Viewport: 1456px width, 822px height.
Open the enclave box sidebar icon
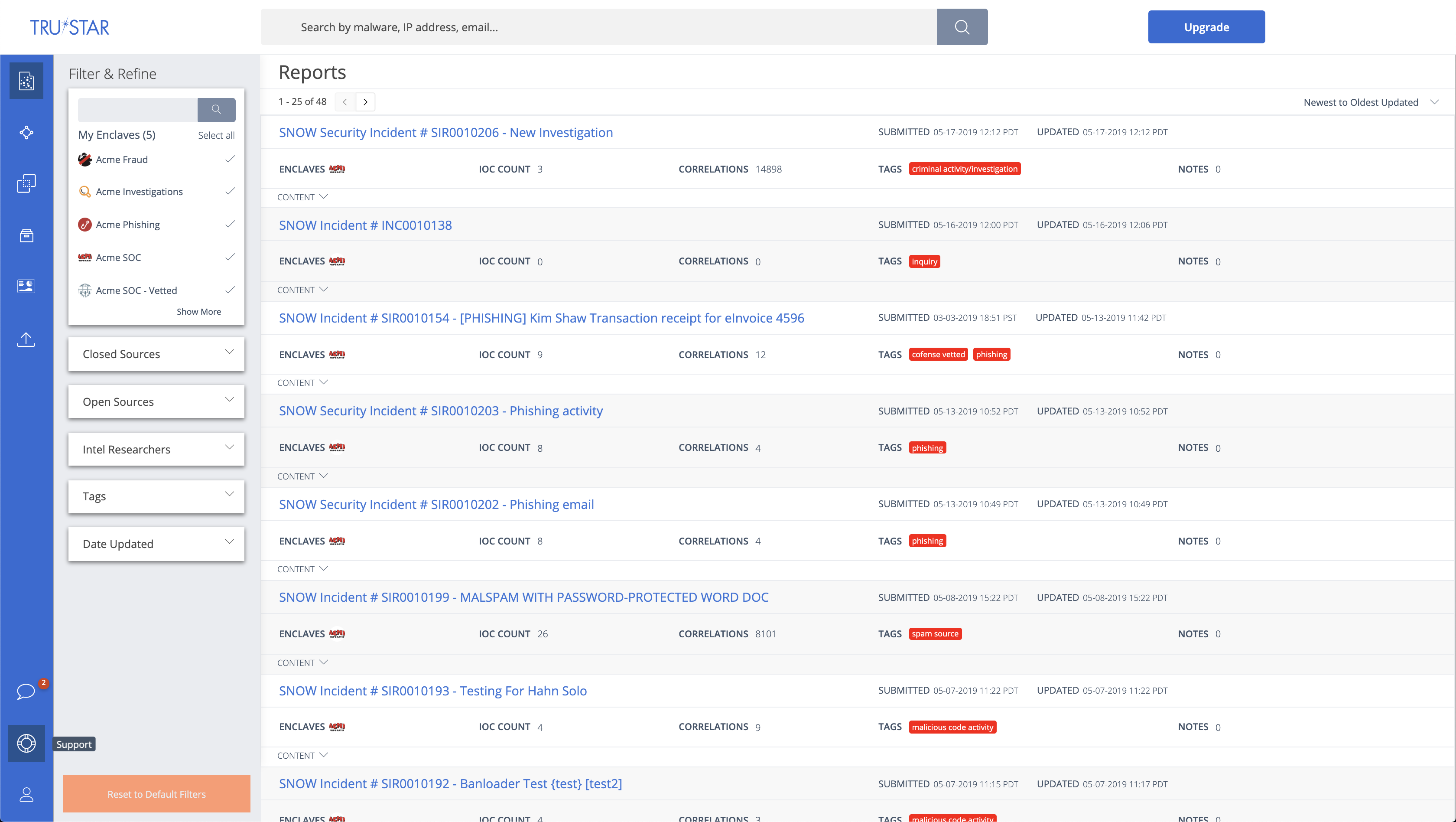tap(26, 235)
